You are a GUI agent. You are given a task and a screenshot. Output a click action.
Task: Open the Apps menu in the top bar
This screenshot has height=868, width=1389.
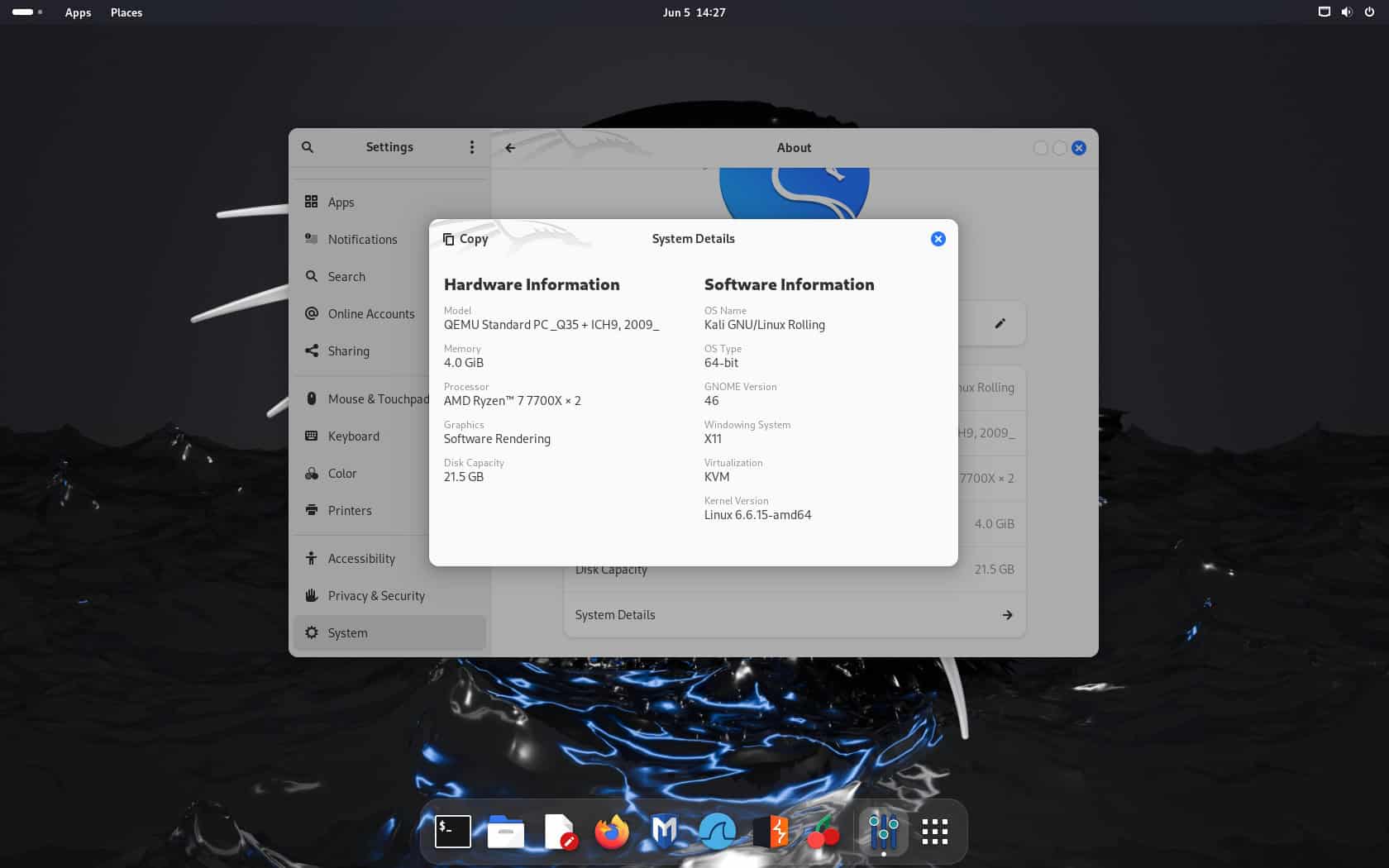point(78,12)
